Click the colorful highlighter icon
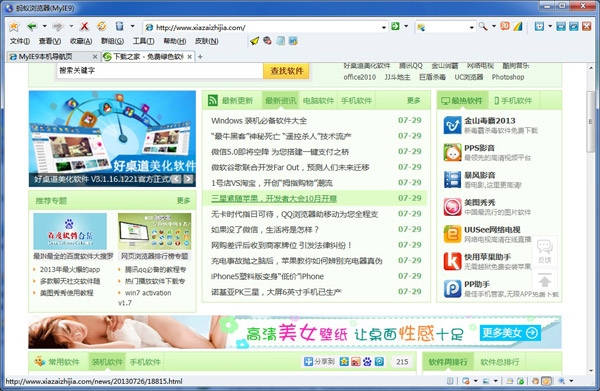This screenshot has height=391, width=600. pyautogui.click(x=518, y=26)
